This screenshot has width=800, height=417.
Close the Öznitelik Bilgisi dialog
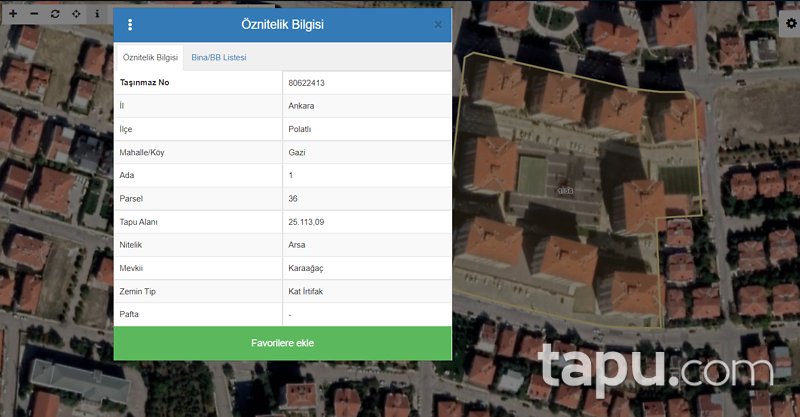(x=438, y=24)
